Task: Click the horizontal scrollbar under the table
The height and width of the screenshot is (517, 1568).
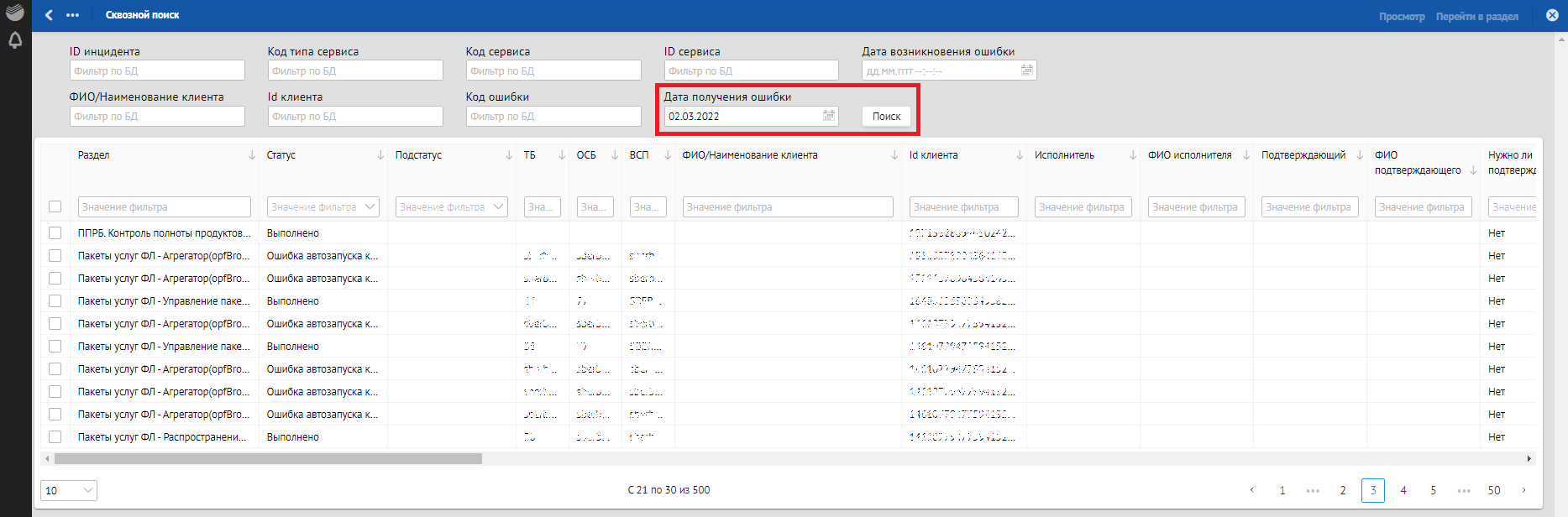Action: (x=269, y=459)
